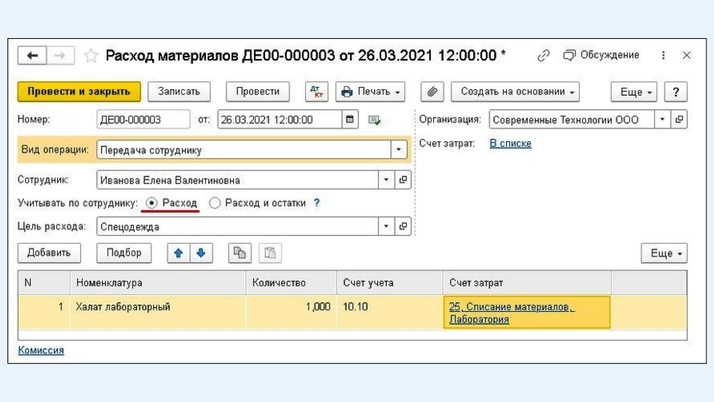Click the Подбор button
This screenshot has width=714, height=402.
click(x=124, y=253)
